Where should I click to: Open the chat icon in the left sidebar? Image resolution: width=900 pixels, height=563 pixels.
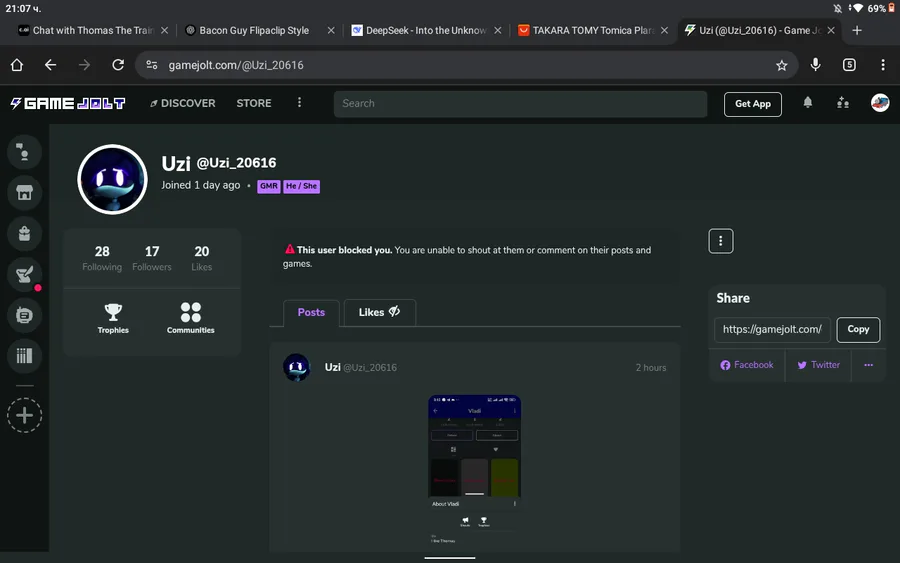click(24, 152)
